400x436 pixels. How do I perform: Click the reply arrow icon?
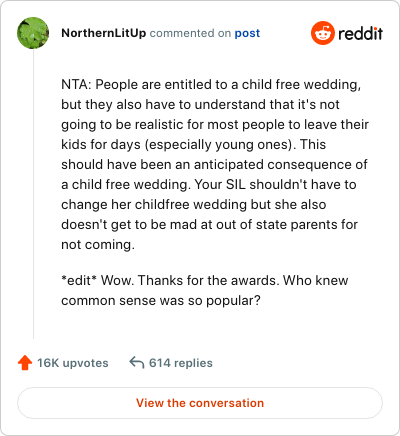[137, 363]
